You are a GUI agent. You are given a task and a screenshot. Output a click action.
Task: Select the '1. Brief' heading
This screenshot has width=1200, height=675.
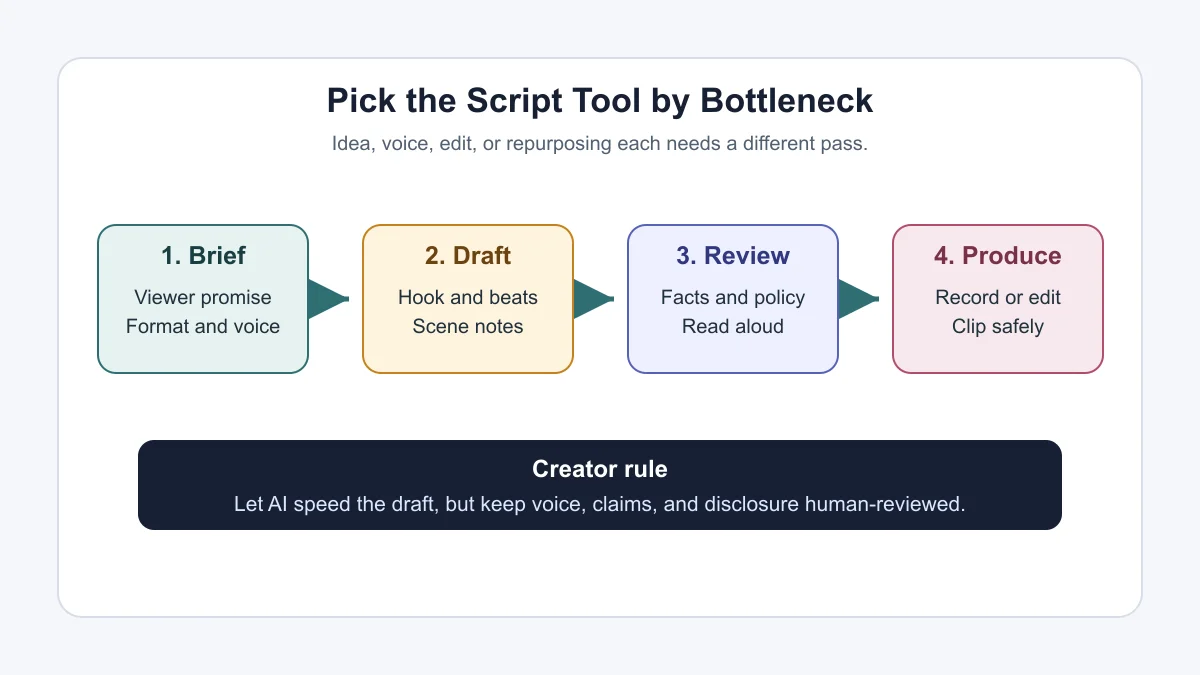coord(203,255)
